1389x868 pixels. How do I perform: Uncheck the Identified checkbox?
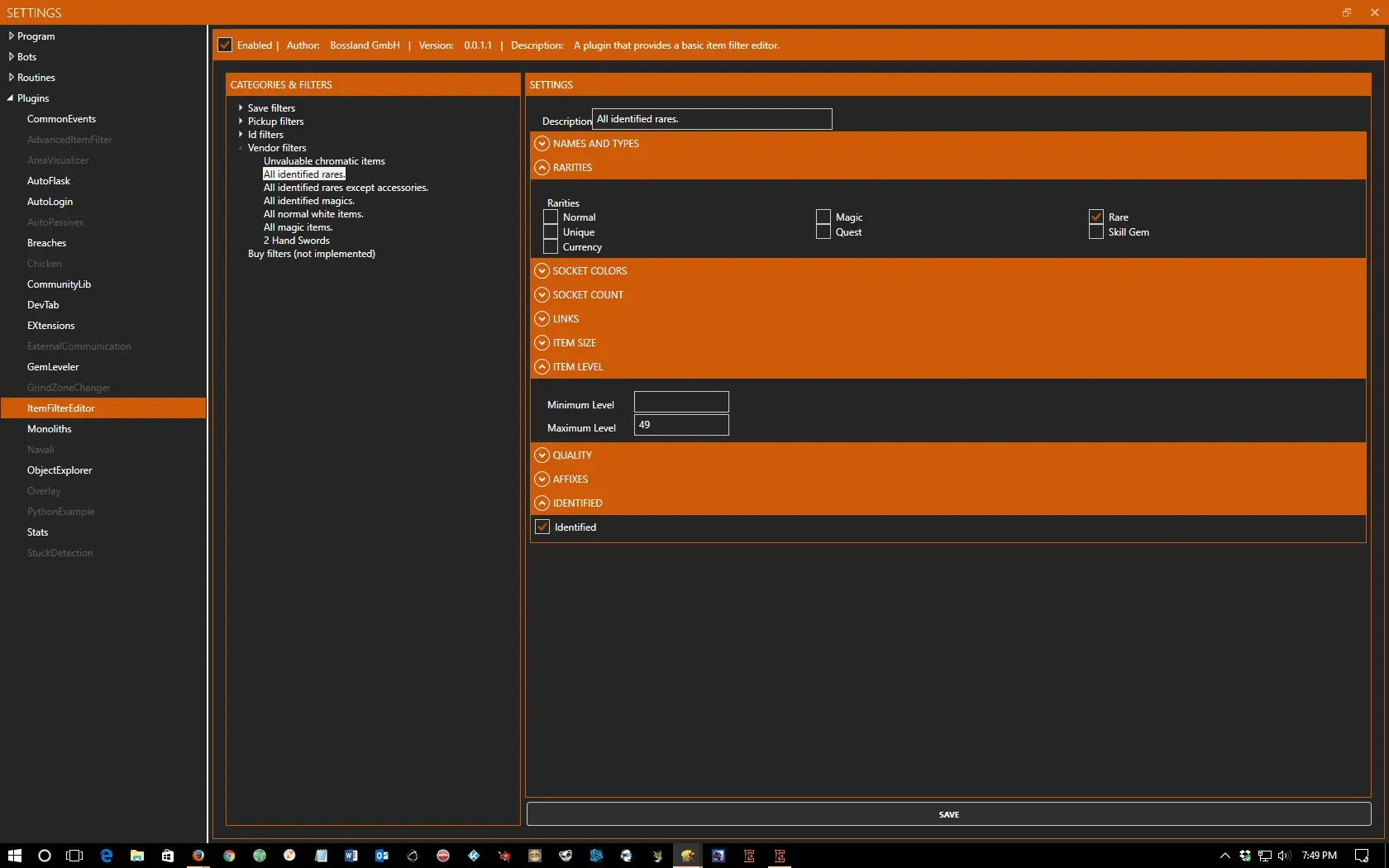click(x=542, y=527)
